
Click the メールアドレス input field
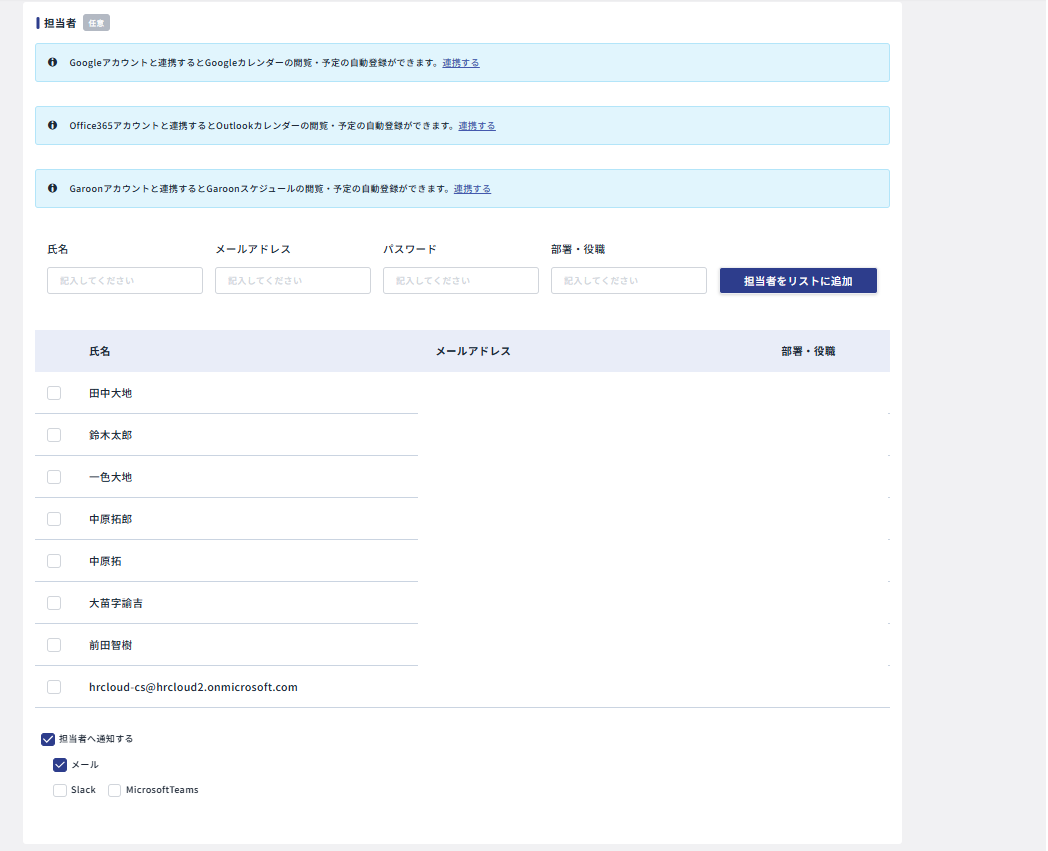click(x=293, y=281)
